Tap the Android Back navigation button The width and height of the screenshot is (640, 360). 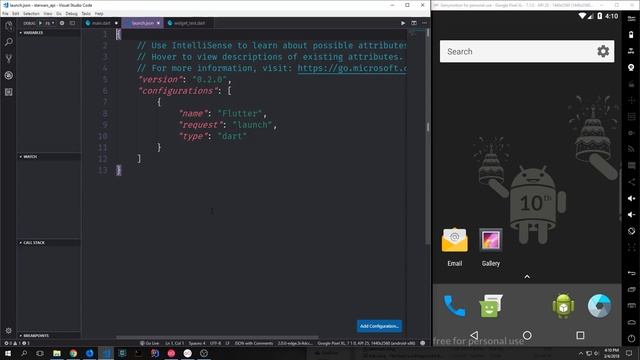[474, 335]
